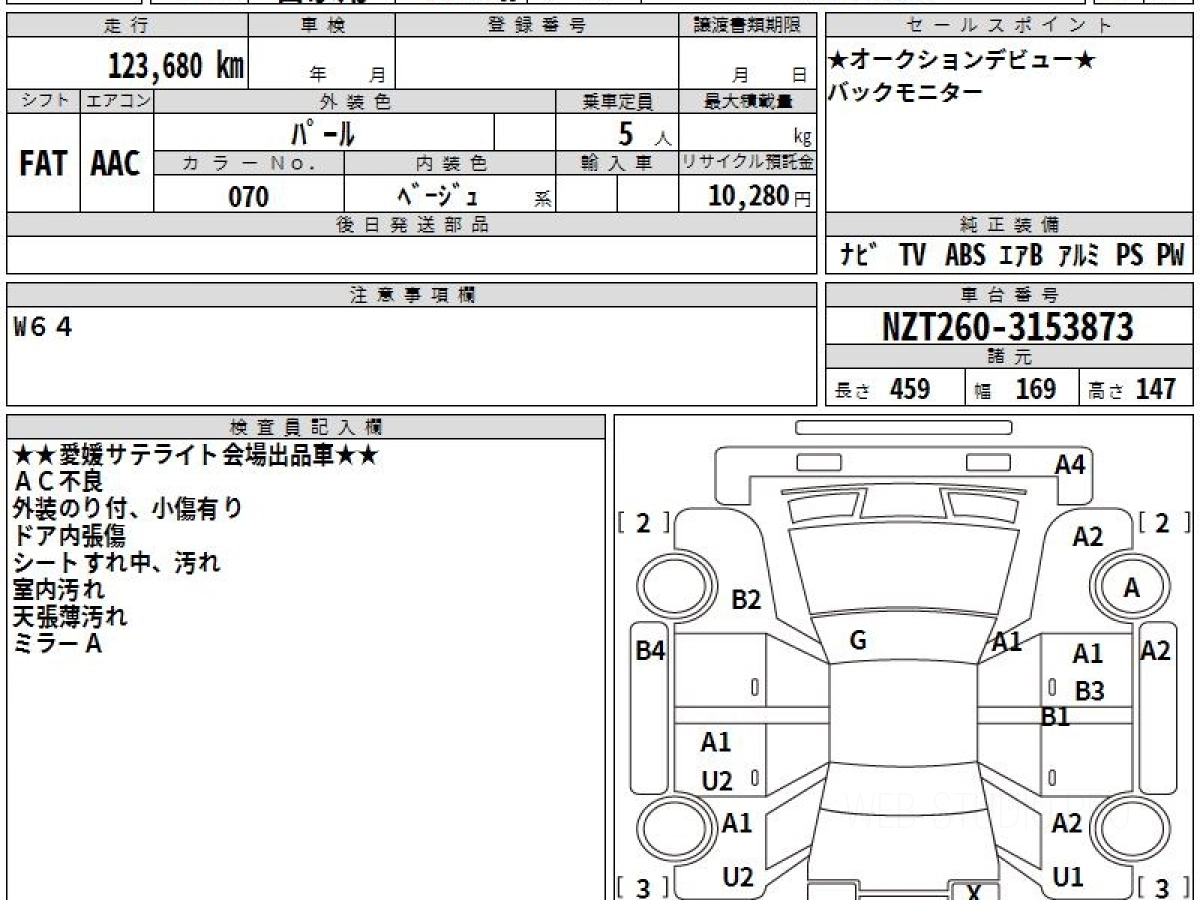
Task: Click the FAT shift value
Action: tap(43, 164)
